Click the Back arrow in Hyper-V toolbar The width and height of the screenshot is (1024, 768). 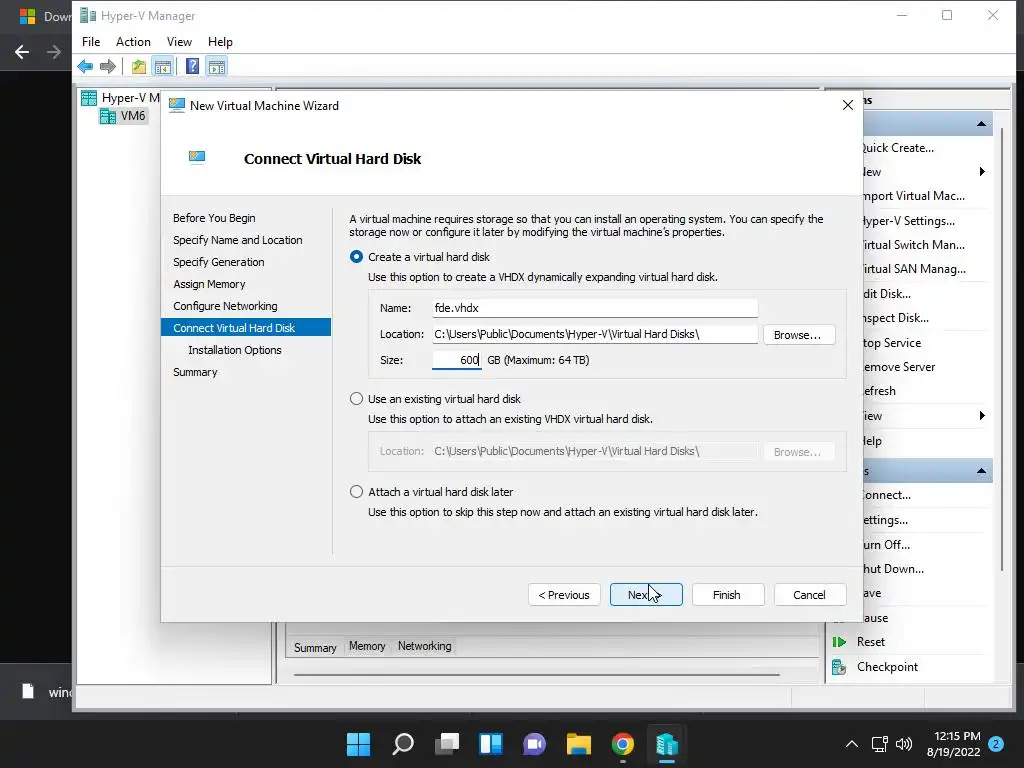pyautogui.click(x=85, y=66)
